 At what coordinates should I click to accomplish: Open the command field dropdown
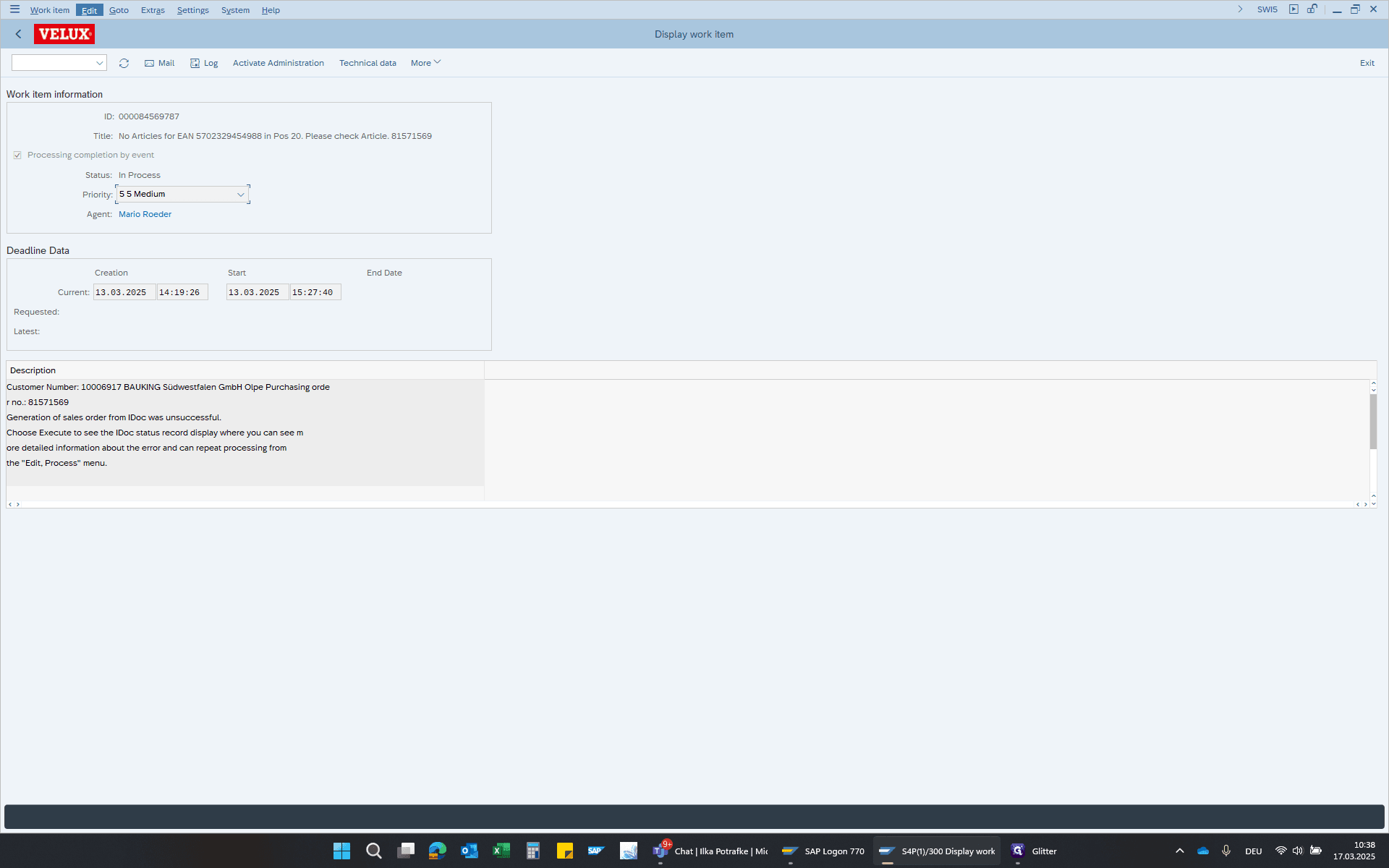[x=100, y=63]
